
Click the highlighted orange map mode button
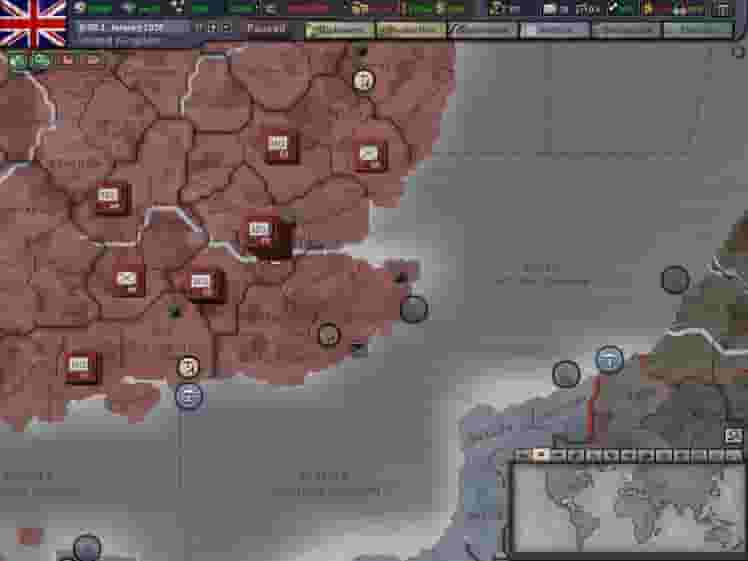[x=539, y=455]
